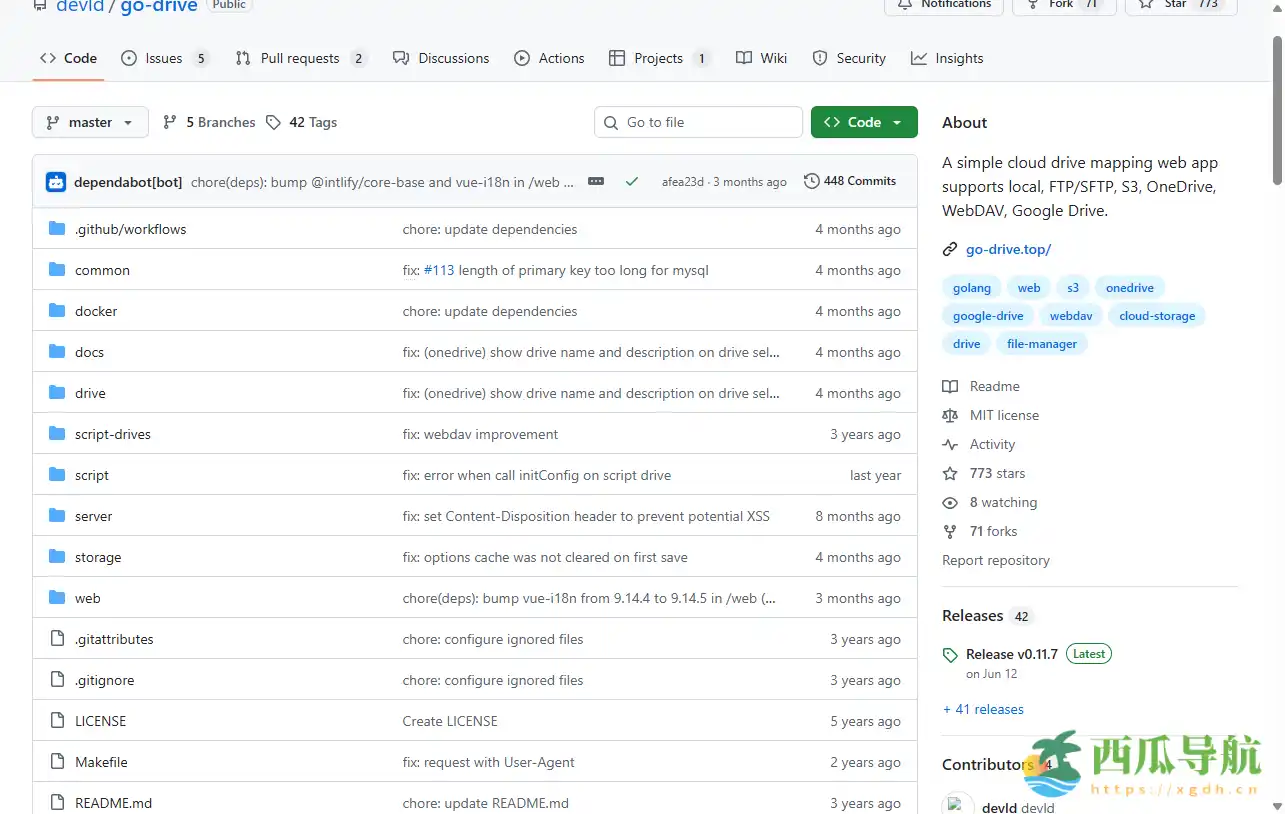The height and width of the screenshot is (814, 1285).
Task: Open the 448 Commits history
Action: (x=850, y=181)
